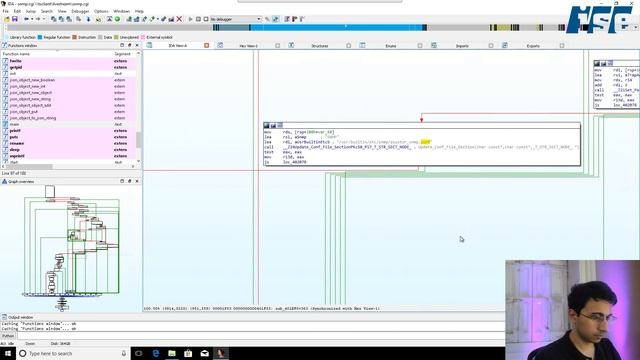The width and height of the screenshot is (640, 360).
Task: Open the Windows Start menu
Action: pyautogui.click(x=8, y=353)
